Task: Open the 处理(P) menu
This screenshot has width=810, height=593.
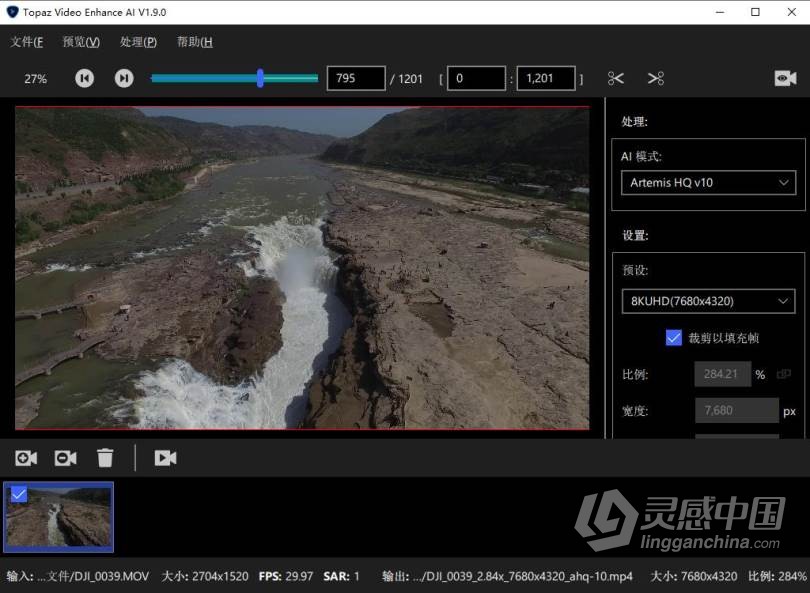Action: [x=138, y=42]
